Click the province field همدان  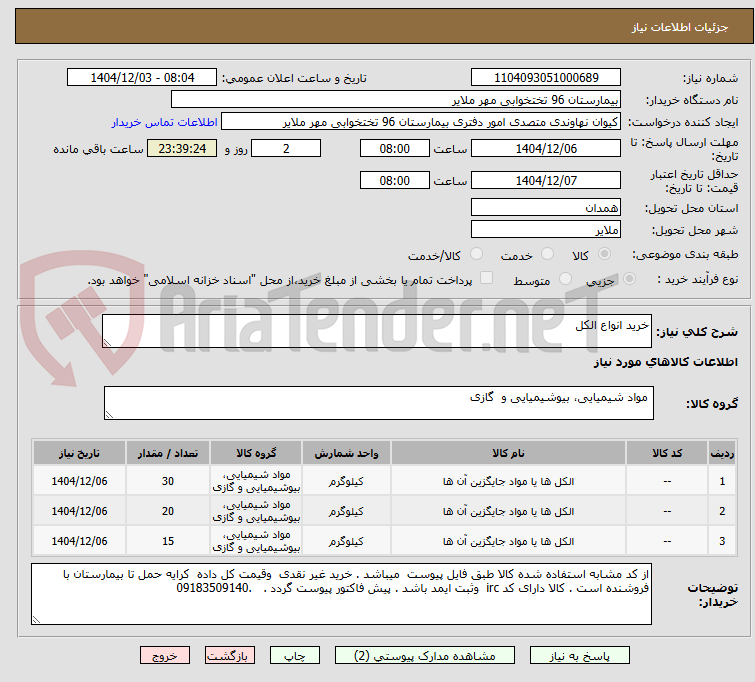546,208
